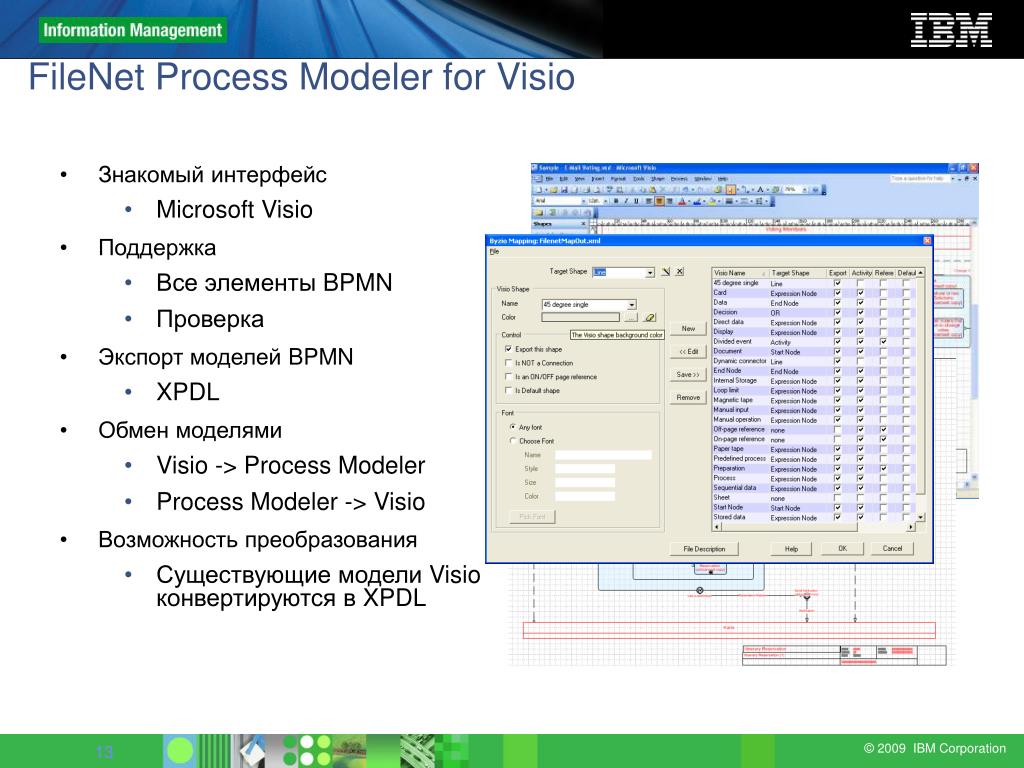Image resolution: width=1024 pixels, height=768 pixels.
Task: Enable the Is NOT a Connection checkbox
Action: 509,362
